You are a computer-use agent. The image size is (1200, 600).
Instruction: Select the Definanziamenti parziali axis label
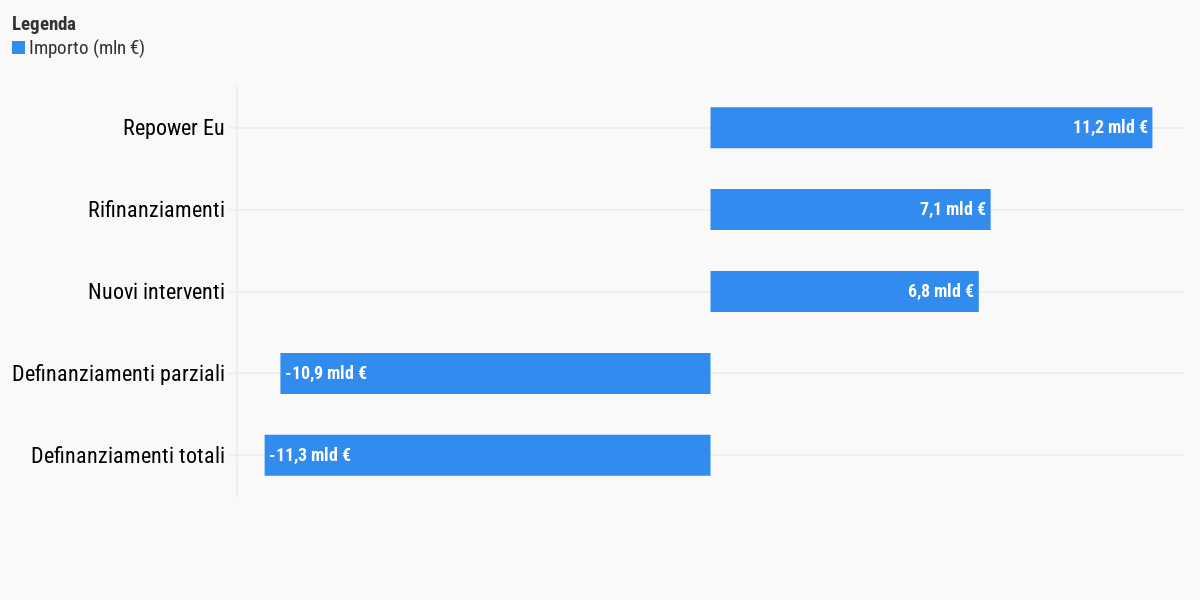(x=118, y=374)
